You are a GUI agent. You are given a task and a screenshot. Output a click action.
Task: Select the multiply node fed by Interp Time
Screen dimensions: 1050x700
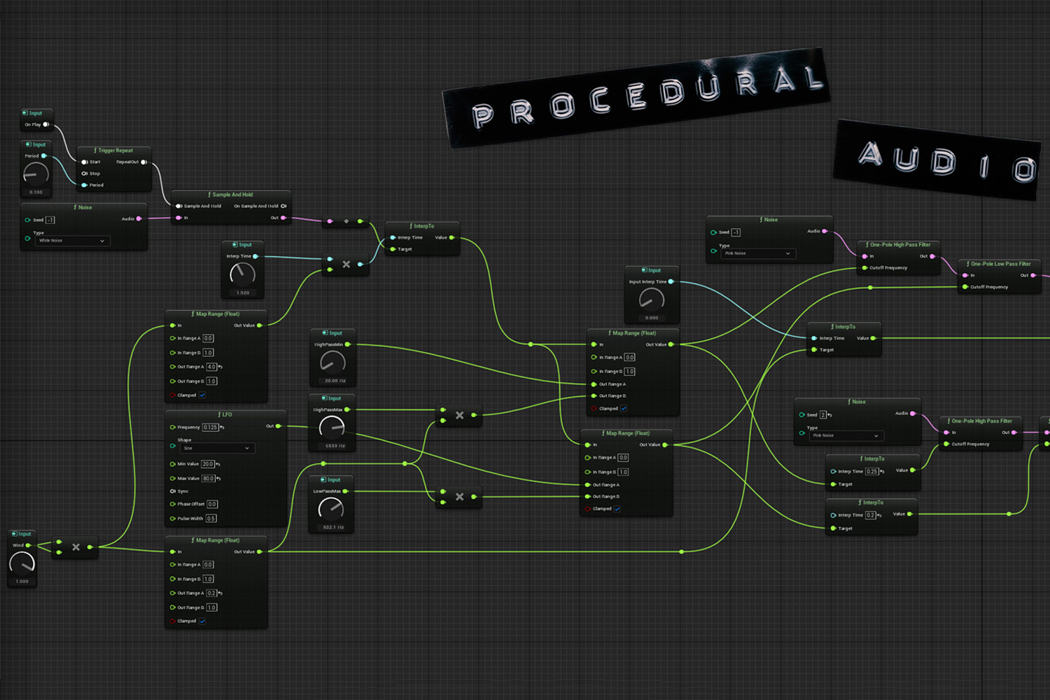click(346, 264)
